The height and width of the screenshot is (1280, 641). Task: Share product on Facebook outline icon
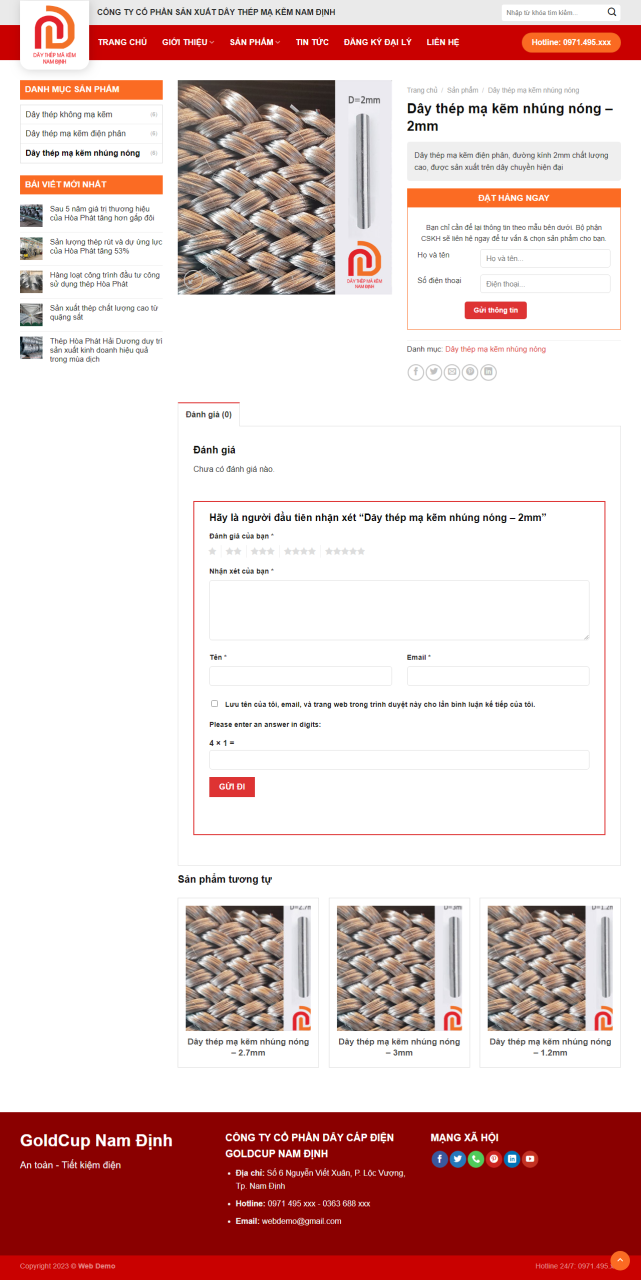416,372
